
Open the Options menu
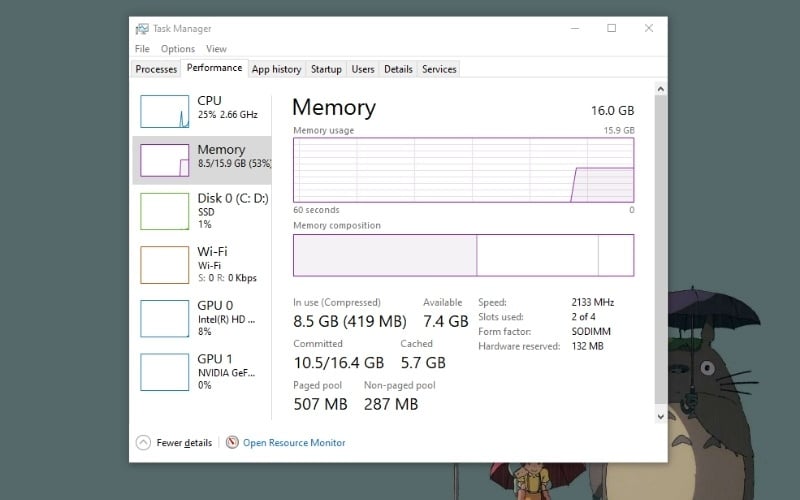178,49
